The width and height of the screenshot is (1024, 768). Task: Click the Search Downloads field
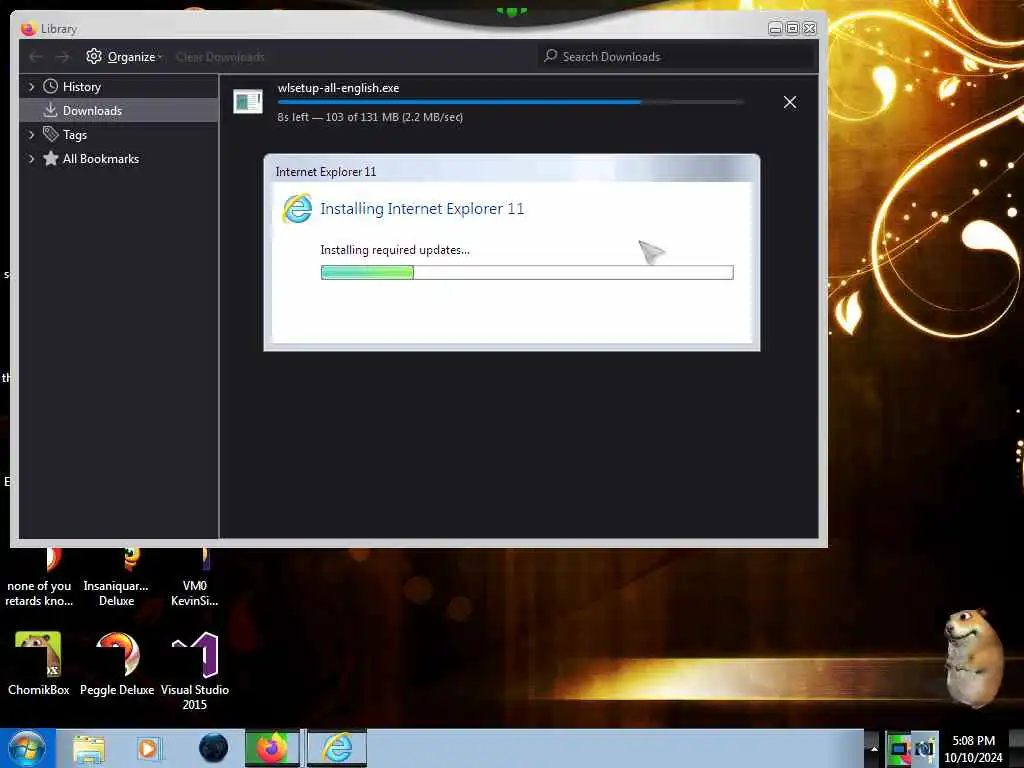click(677, 57)
